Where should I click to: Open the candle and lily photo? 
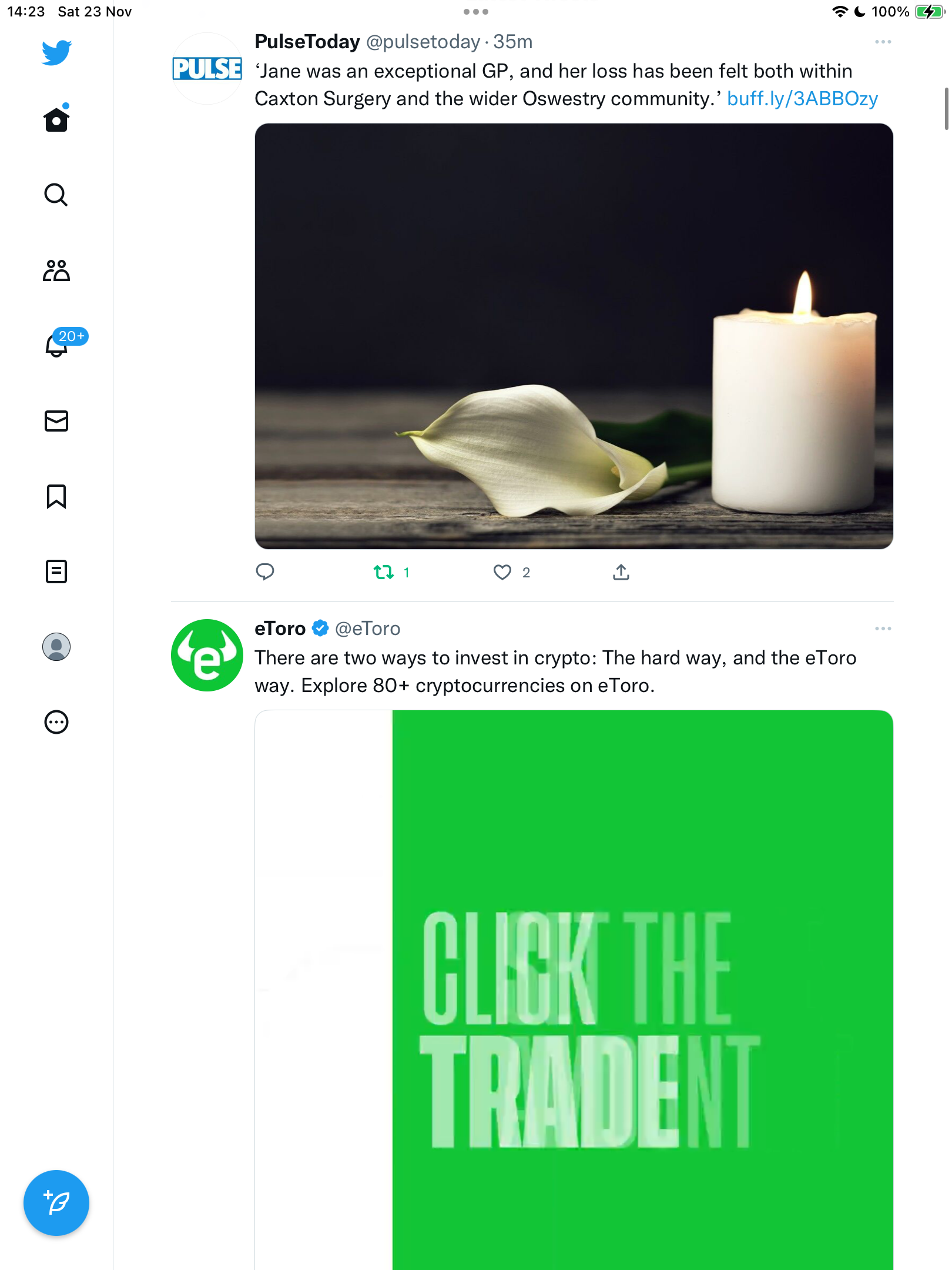[574, 336]
